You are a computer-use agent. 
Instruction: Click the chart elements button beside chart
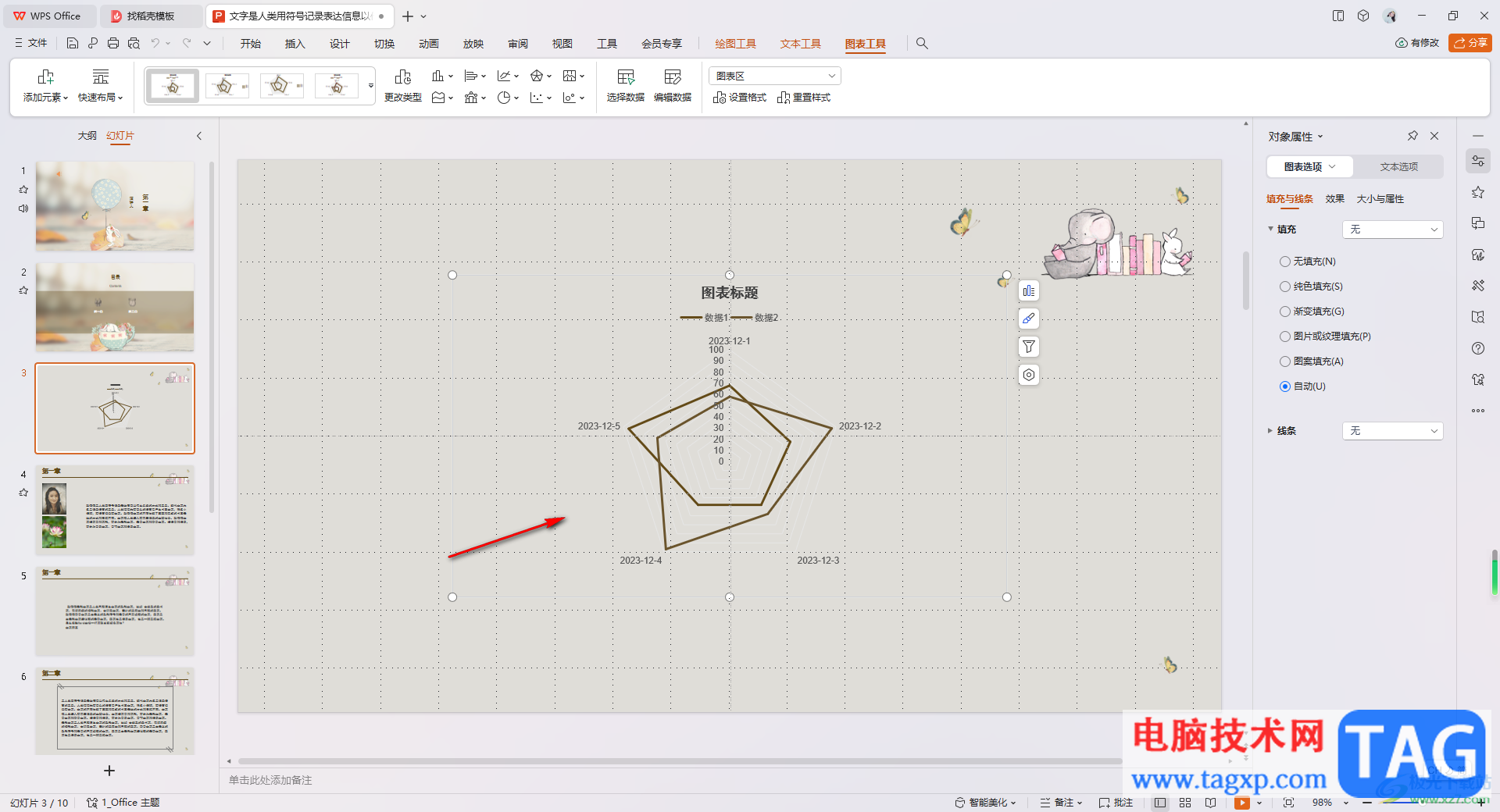pos(1029,290)
